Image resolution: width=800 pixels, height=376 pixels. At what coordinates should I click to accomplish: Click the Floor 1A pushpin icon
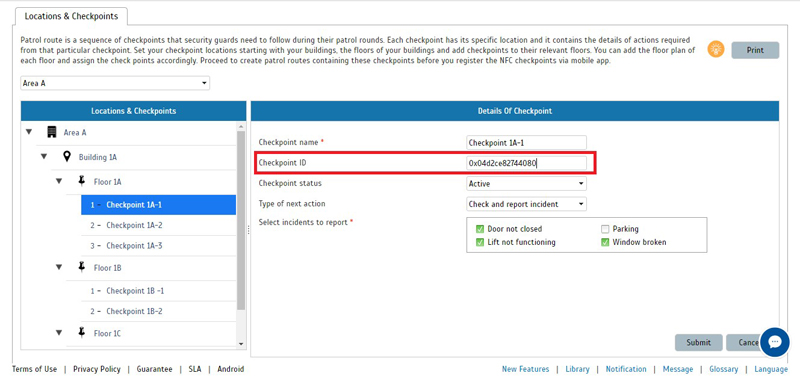[82, 181]
